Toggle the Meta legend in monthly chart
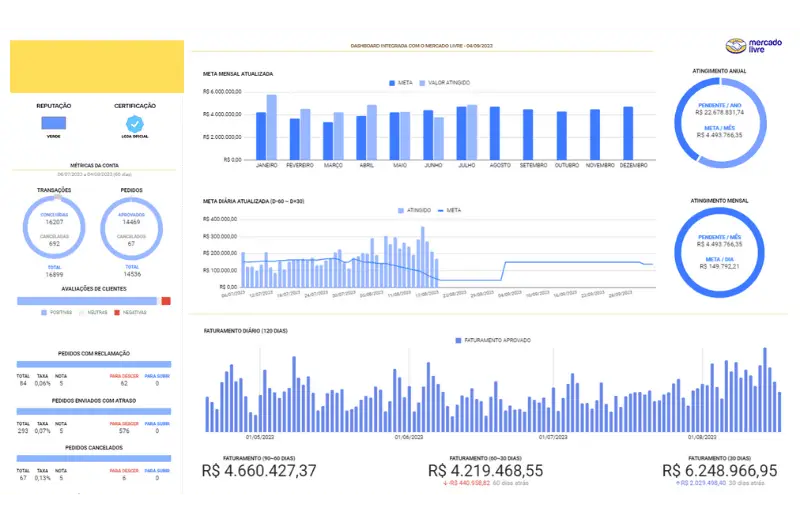This screenshot has height=522, width=800. tap(400, 83)
